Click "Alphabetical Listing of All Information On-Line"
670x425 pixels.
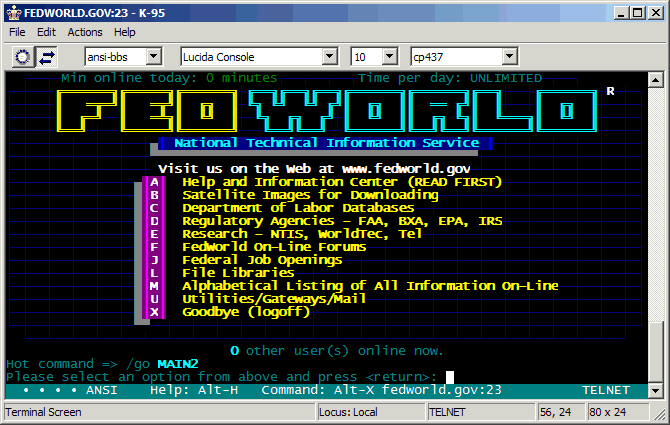point(370,286)
